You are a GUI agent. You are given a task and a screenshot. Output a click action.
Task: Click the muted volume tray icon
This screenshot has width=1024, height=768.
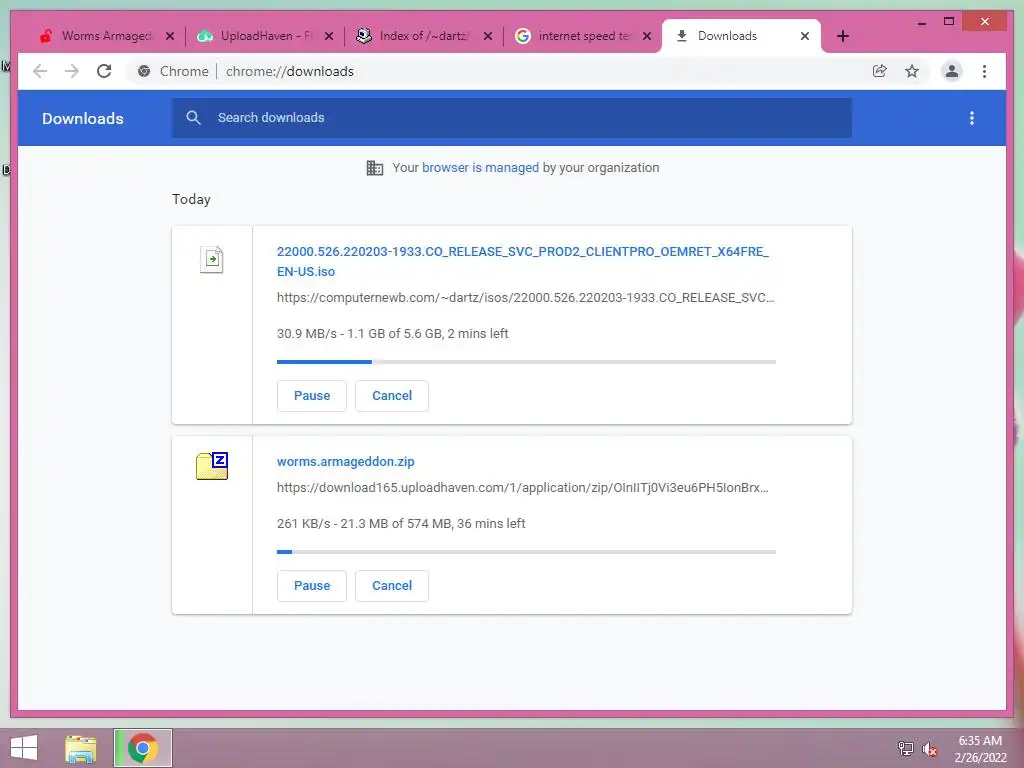(x=929, y=748)
